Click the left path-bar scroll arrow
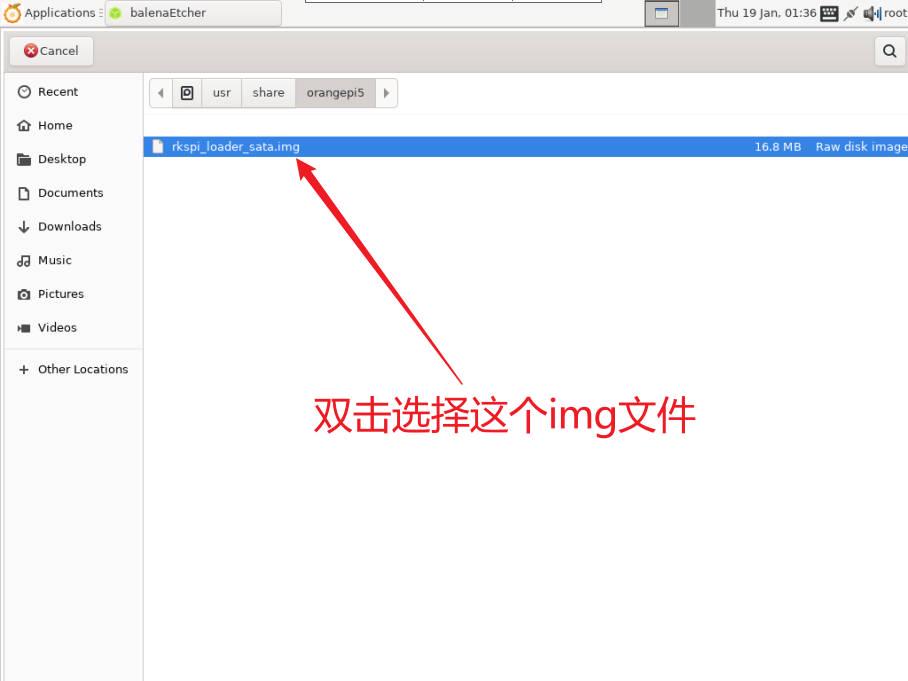 (161, 93)
